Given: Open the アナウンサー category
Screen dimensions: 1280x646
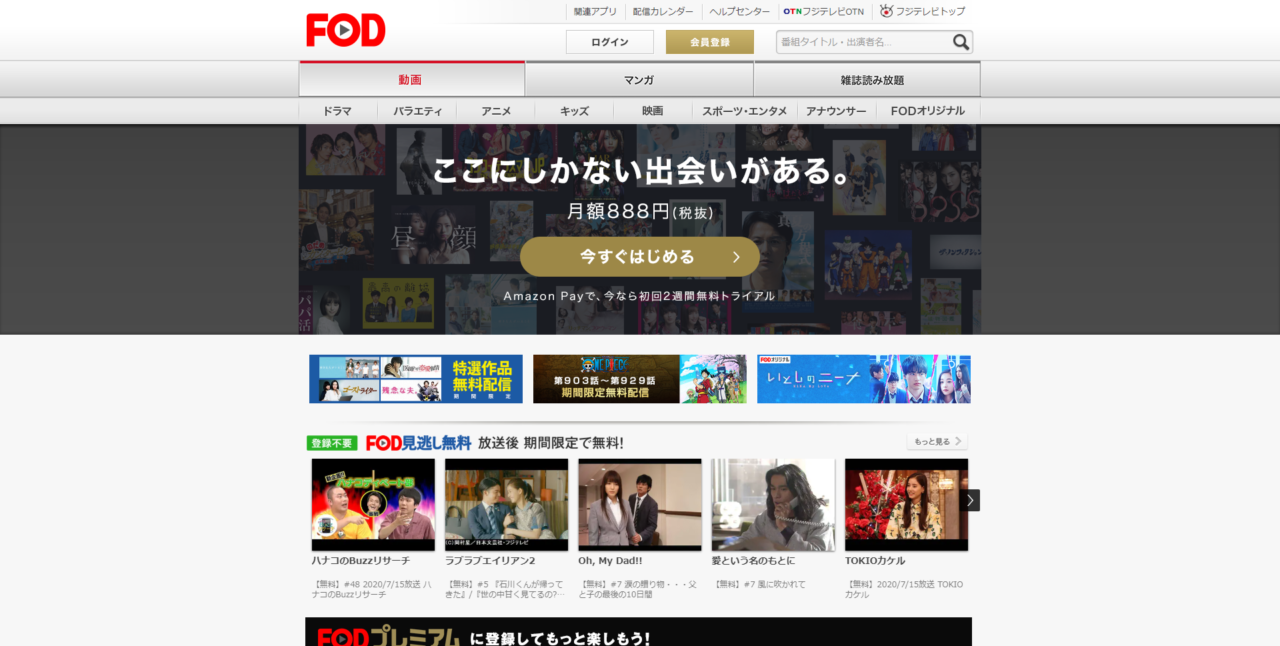Looking at the screenshot, I should [836, 111].
